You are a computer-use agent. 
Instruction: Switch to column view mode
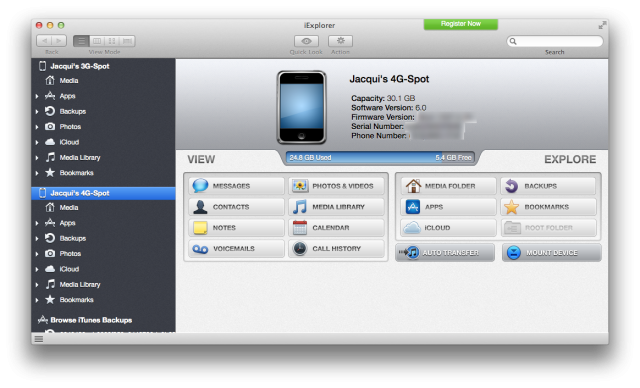point(97,41)
